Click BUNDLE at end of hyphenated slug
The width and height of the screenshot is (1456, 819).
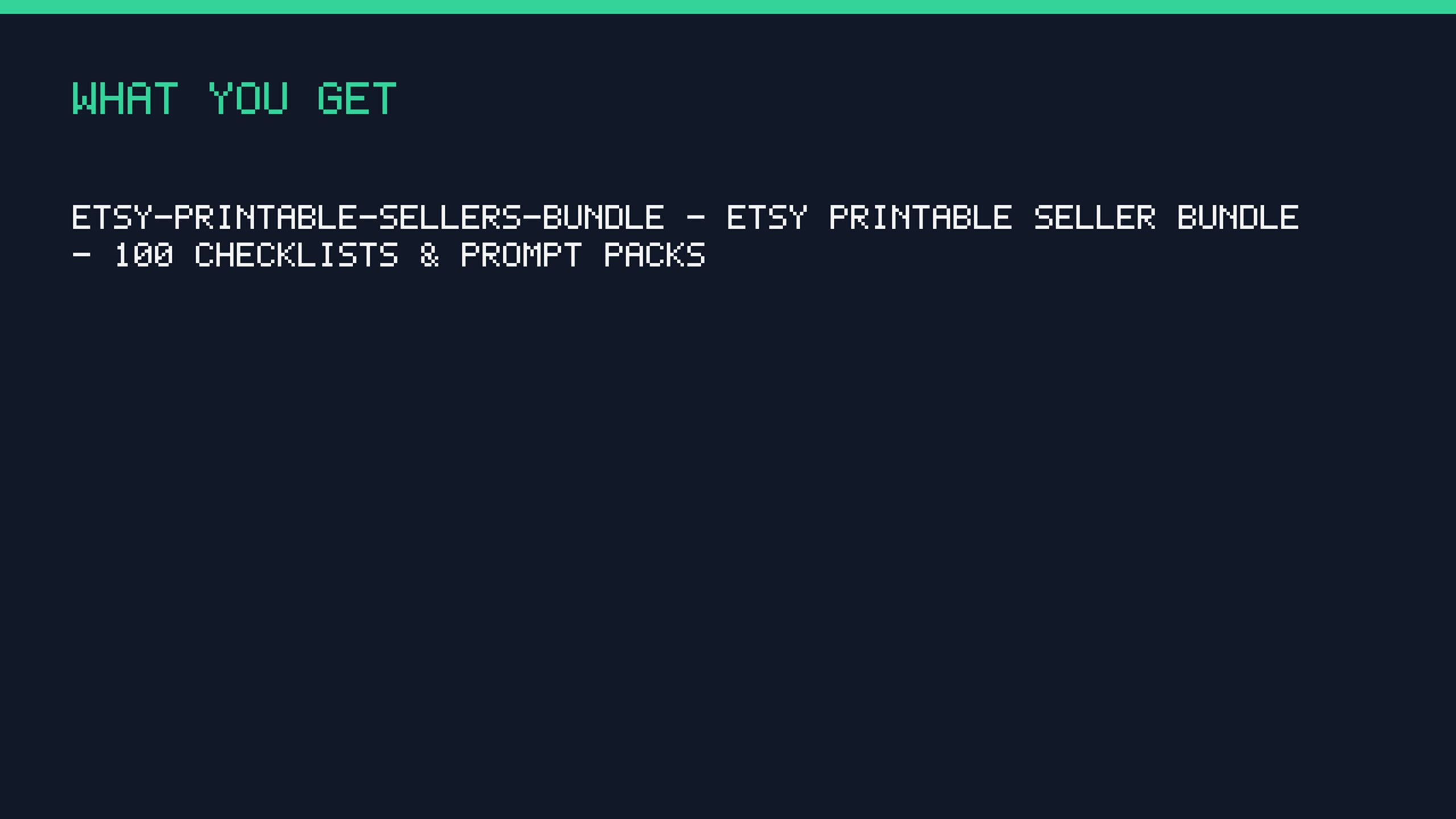click(603, 218)
